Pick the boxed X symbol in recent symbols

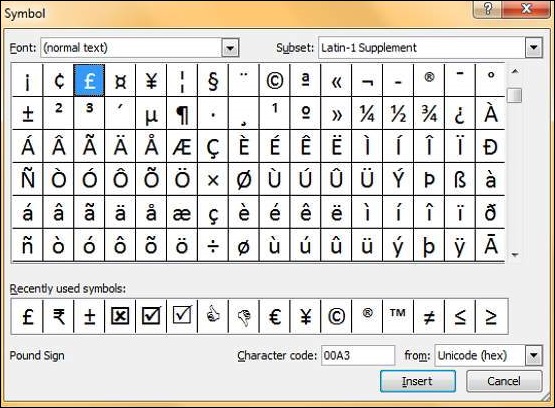tap(120, 316)
